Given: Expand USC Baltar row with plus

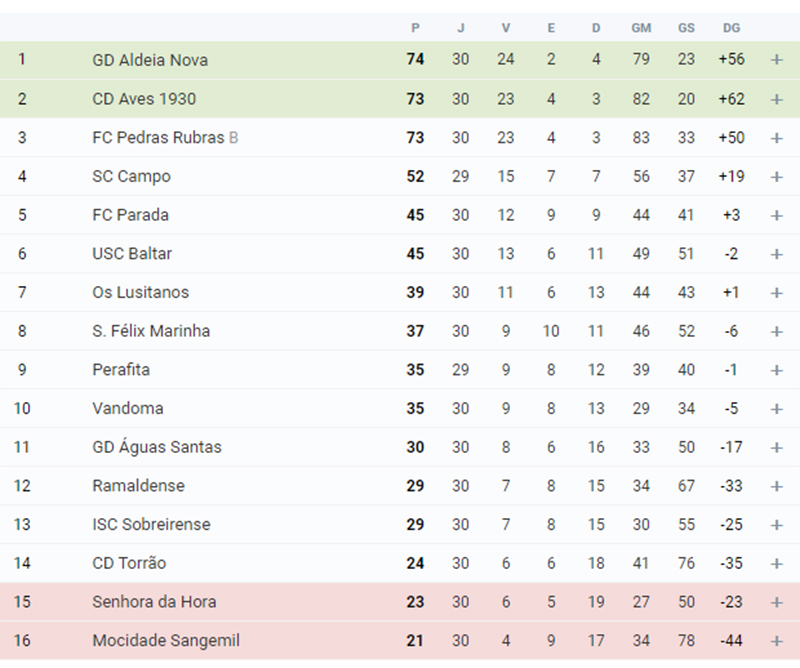Looking at the screenshot, I should point(776,254).
